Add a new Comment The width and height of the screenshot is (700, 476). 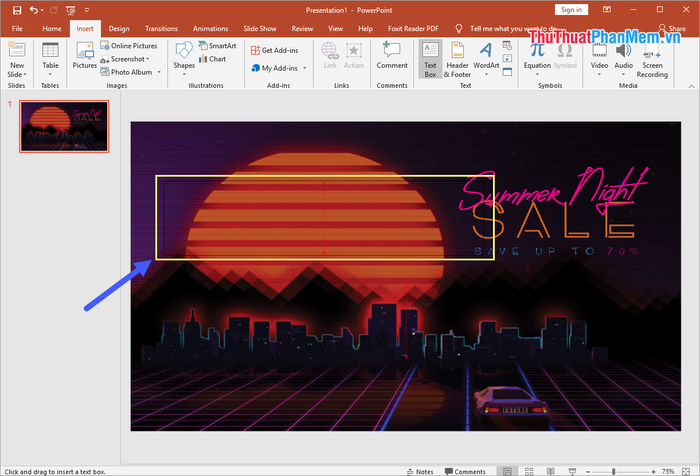tap(392, 55)
